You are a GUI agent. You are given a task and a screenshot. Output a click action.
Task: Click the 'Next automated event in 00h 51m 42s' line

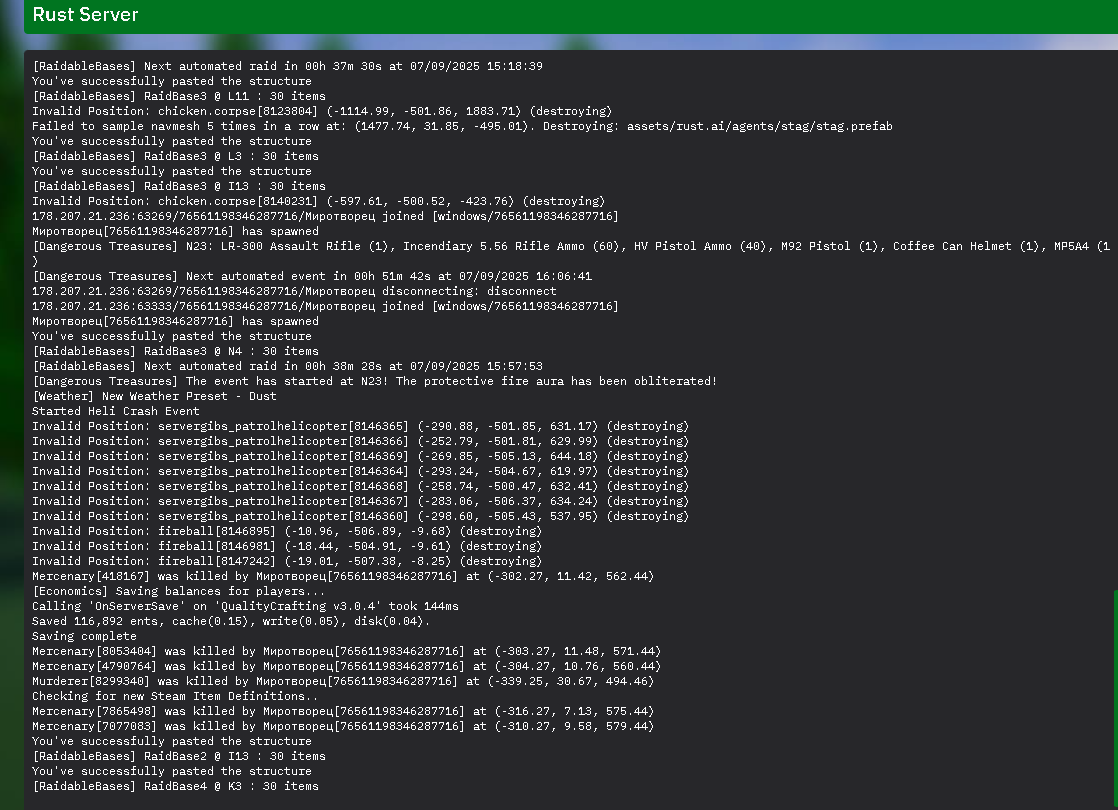point(312,276)
